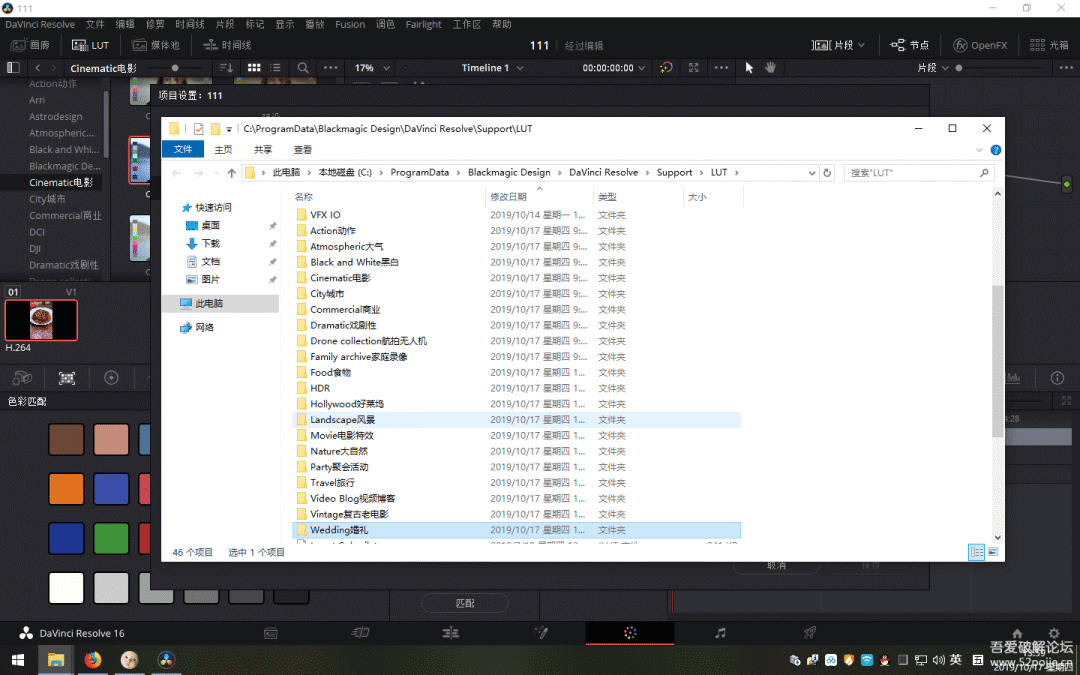Switch Explorer to large icons view
1080x675 pixels.
point(993,552)
